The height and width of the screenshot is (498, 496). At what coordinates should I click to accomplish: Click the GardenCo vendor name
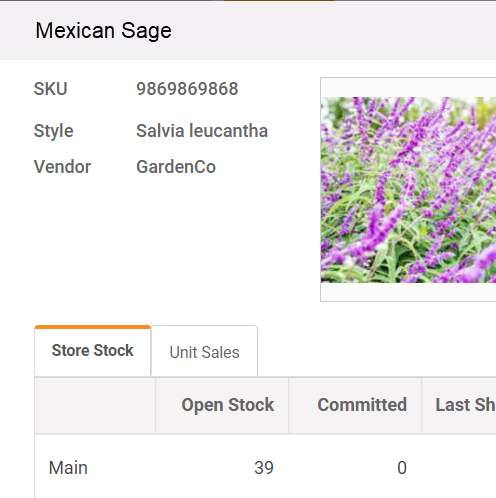(x=176, y=167)
